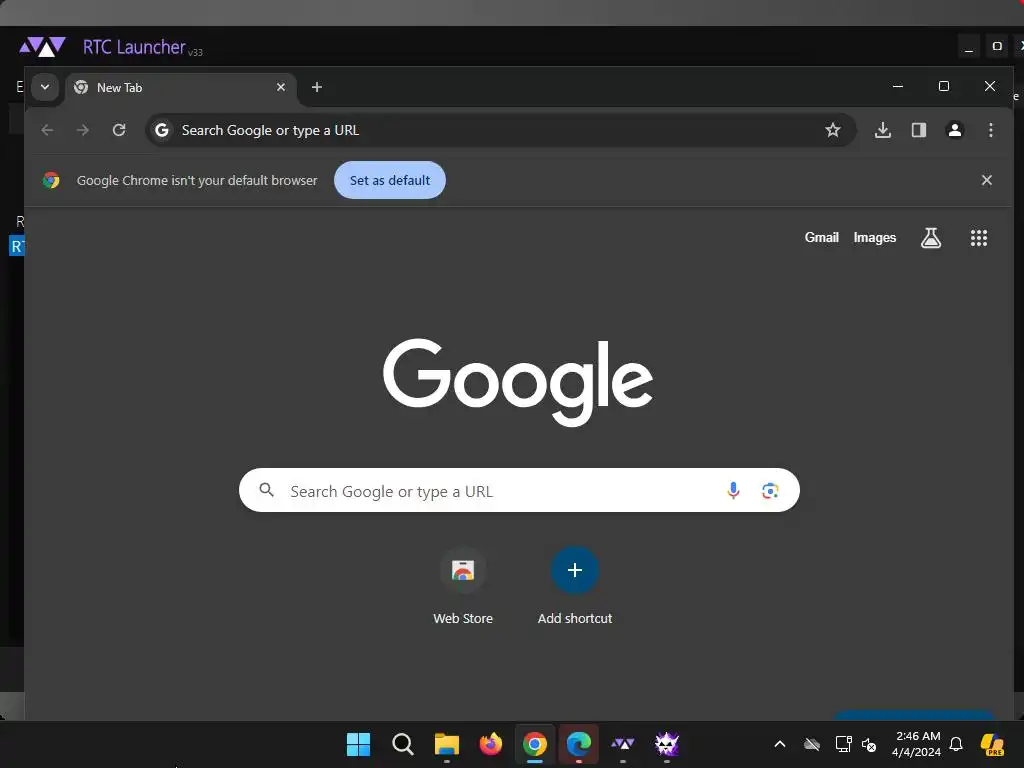The width and height of the screenshot is (1024, 768).
Task: Open Google apps grid
Action: [978, 238]
